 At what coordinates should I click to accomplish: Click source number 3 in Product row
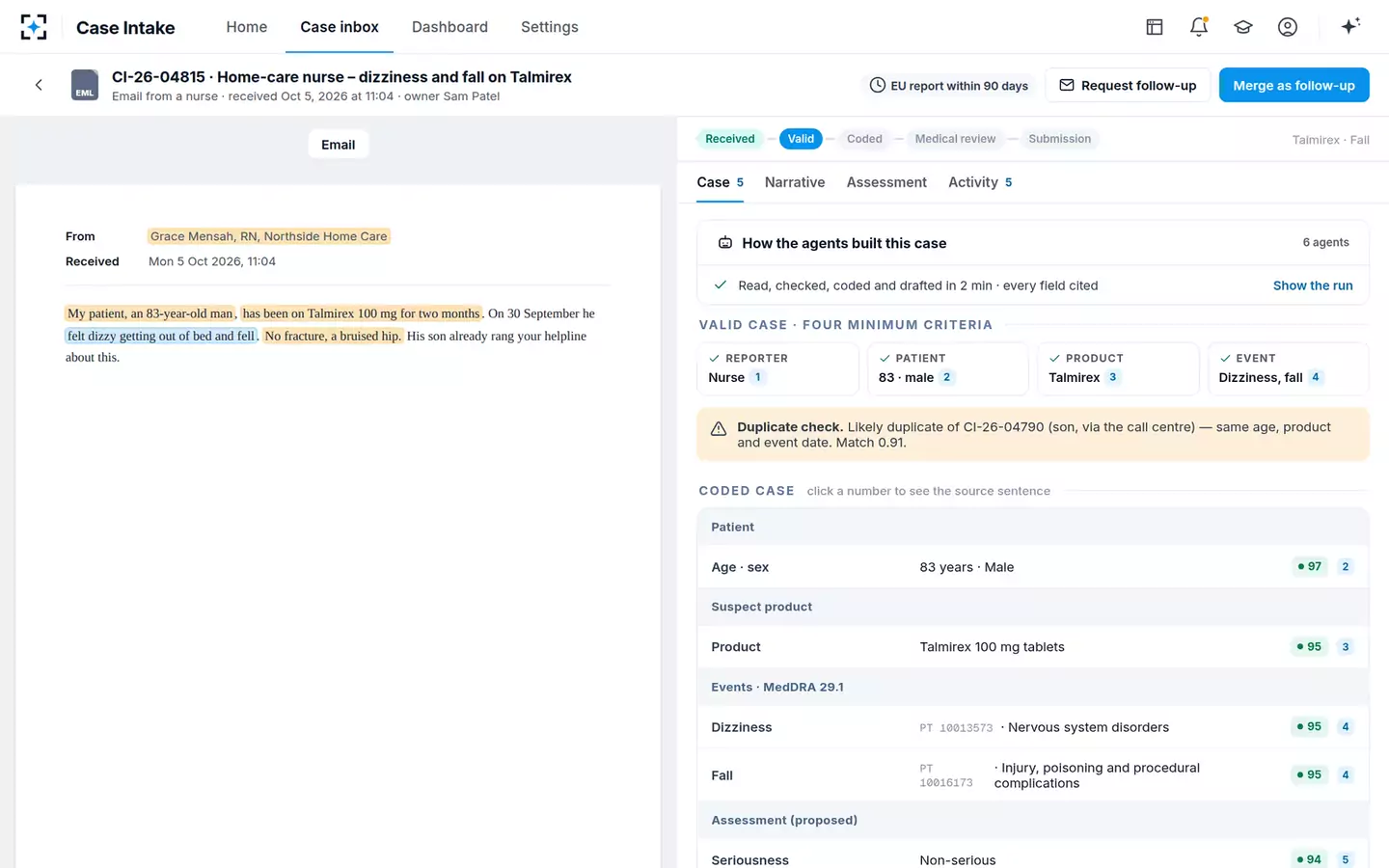[x=1346, y=646]
